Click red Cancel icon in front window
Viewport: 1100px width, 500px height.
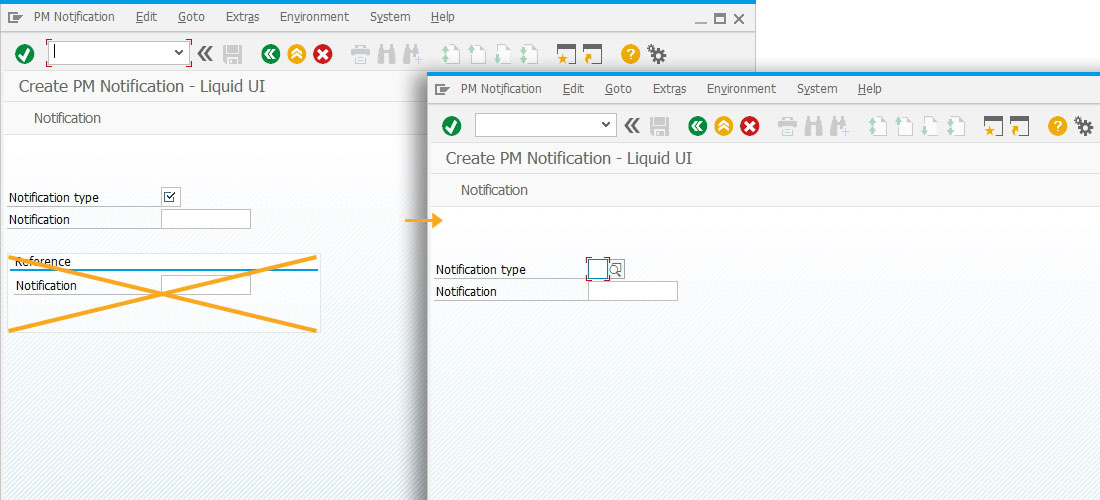(x=750, y=126)
